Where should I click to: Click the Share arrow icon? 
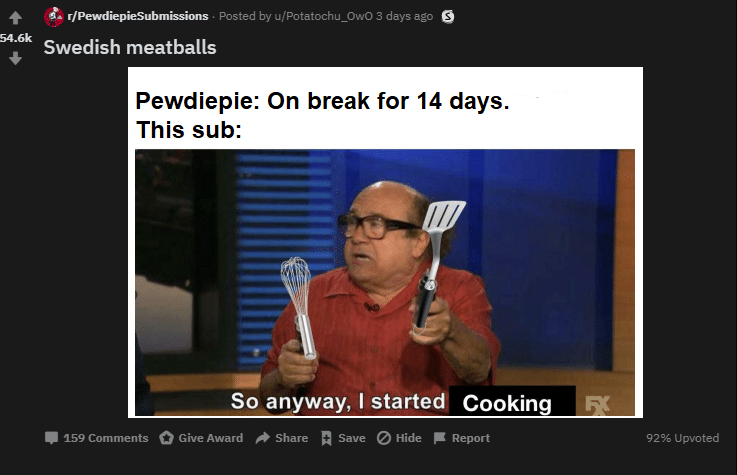(263, 438)
